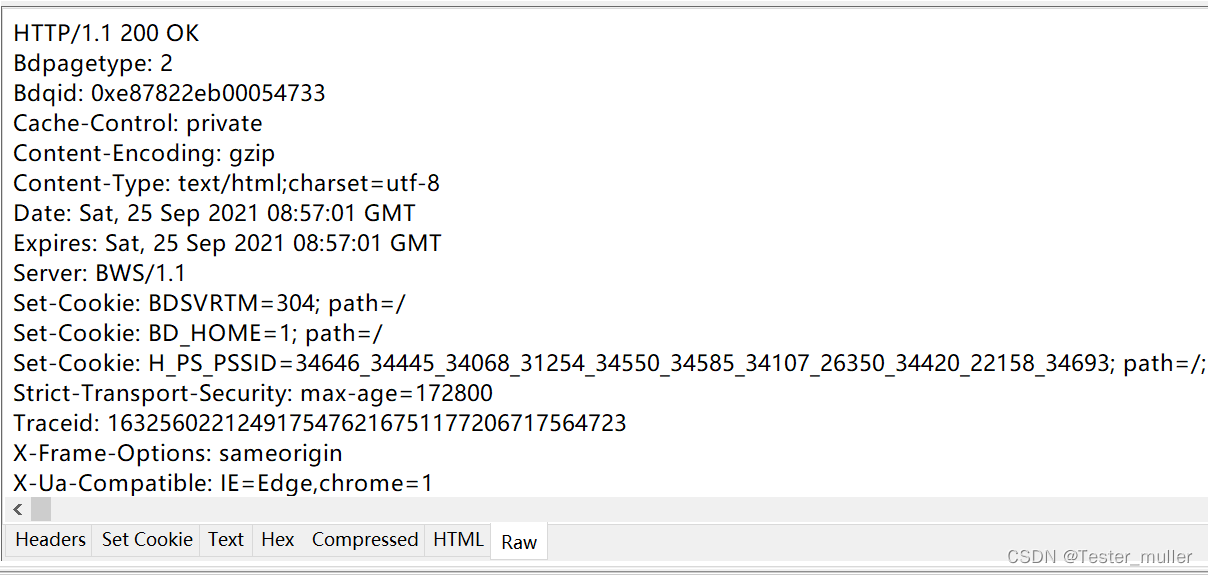Screen dimensions: 1208x575
Task: Click the X-Frame-Options: sameorigin line
Action: point(178,453)
